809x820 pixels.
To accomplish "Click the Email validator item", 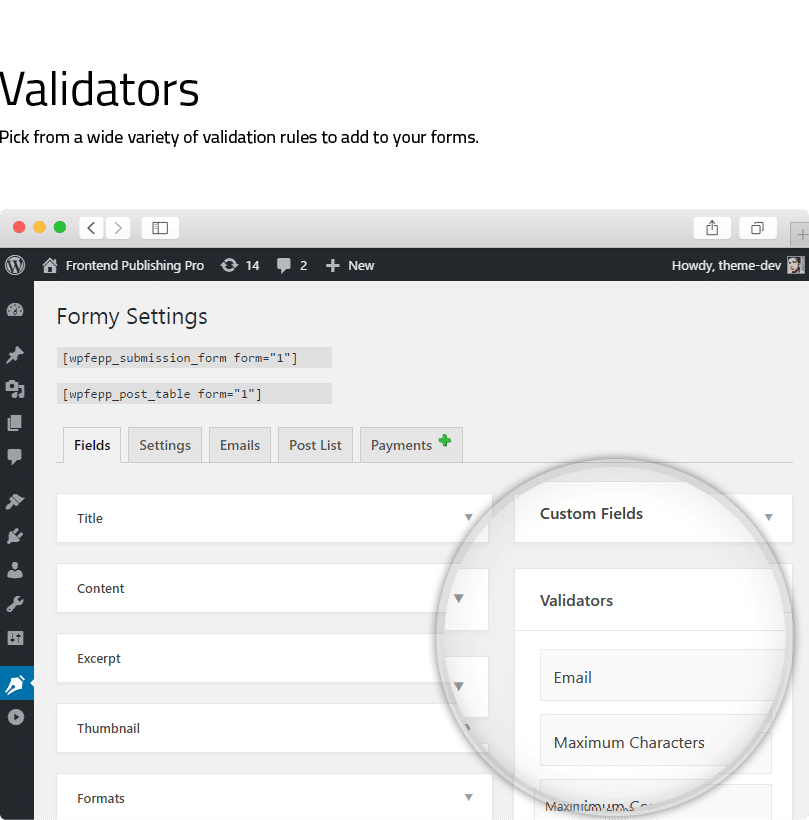I will (x=662, y=676).
